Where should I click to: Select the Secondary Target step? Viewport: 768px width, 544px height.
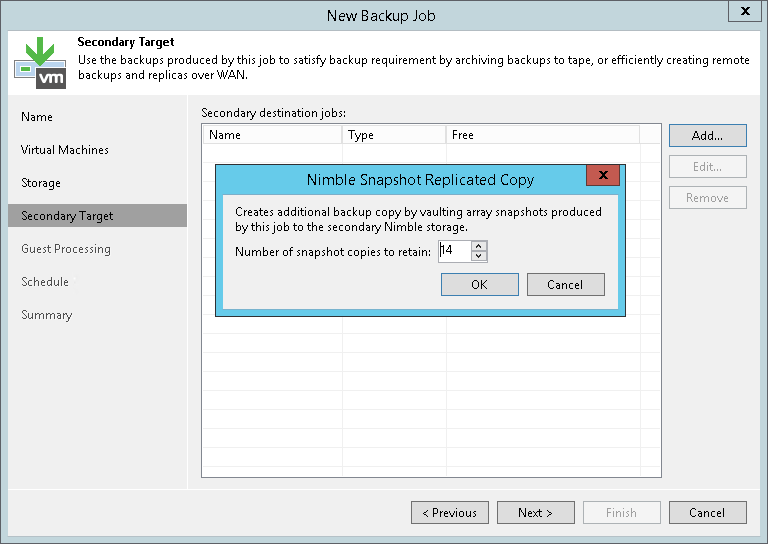pos(67,216)
